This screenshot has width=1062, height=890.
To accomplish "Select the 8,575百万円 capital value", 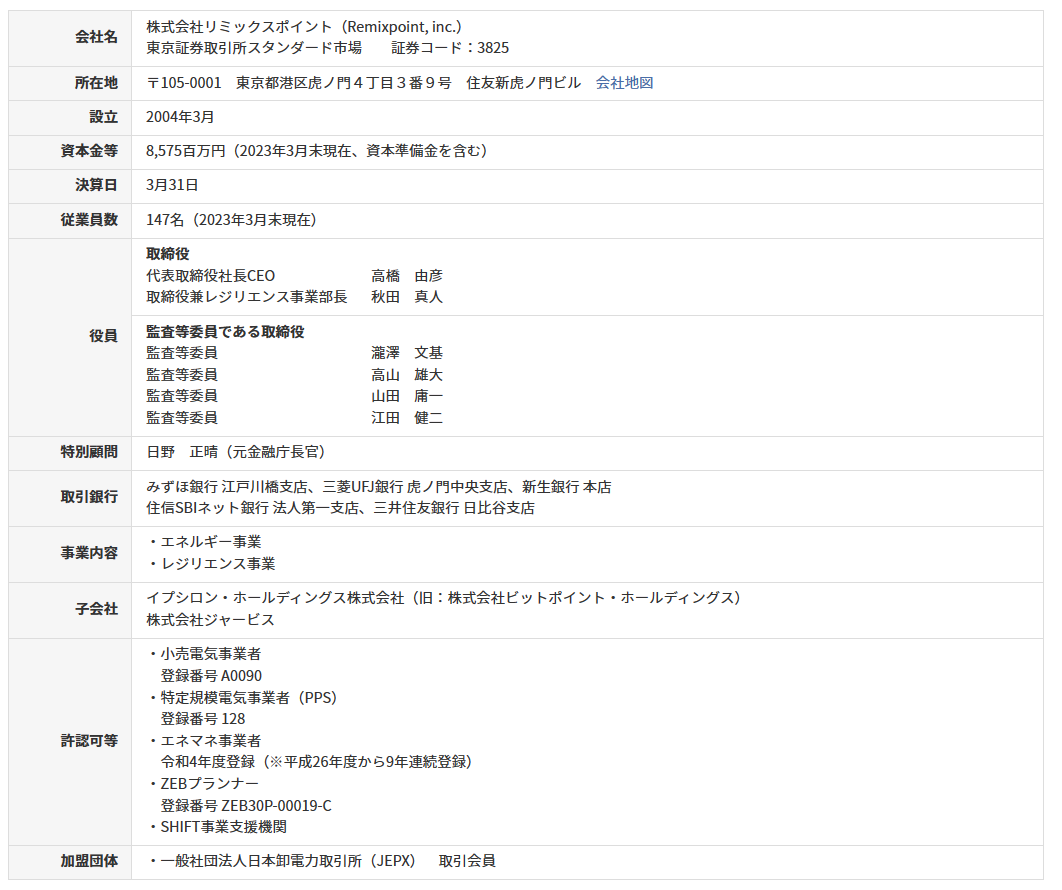I will pos(186,151).
